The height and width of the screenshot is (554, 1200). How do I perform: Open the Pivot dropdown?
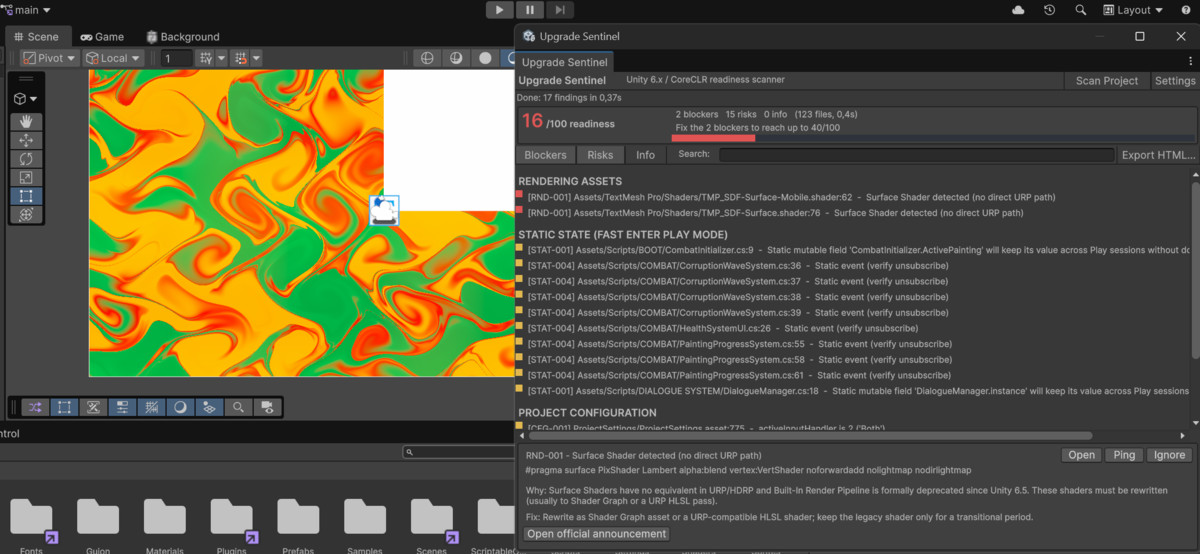point(49,58)
